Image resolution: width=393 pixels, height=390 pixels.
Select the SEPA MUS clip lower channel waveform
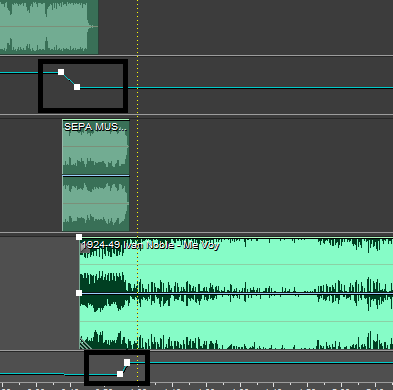[96, 203]
